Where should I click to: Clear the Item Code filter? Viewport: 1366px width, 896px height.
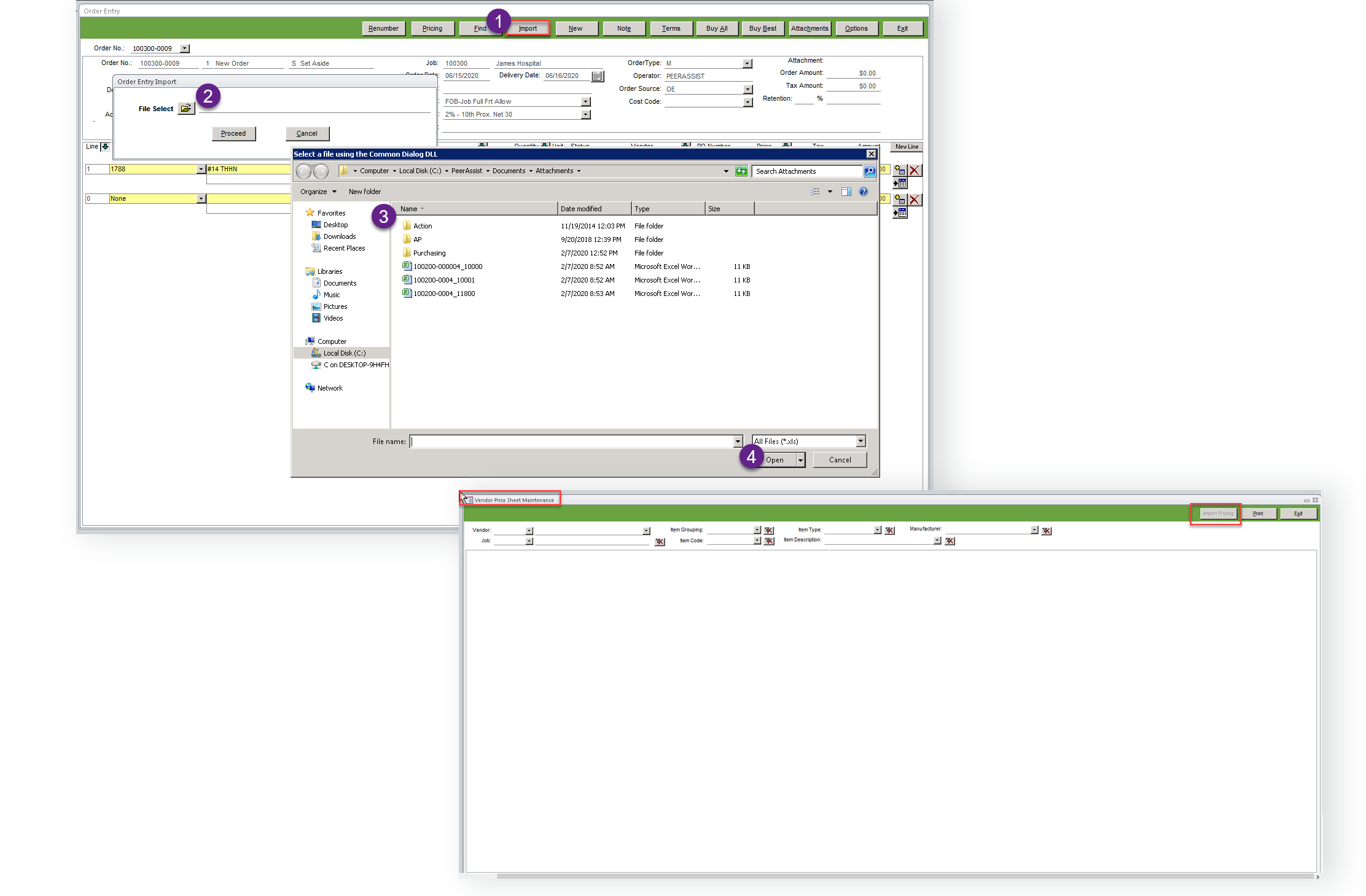tap(768, 541)
